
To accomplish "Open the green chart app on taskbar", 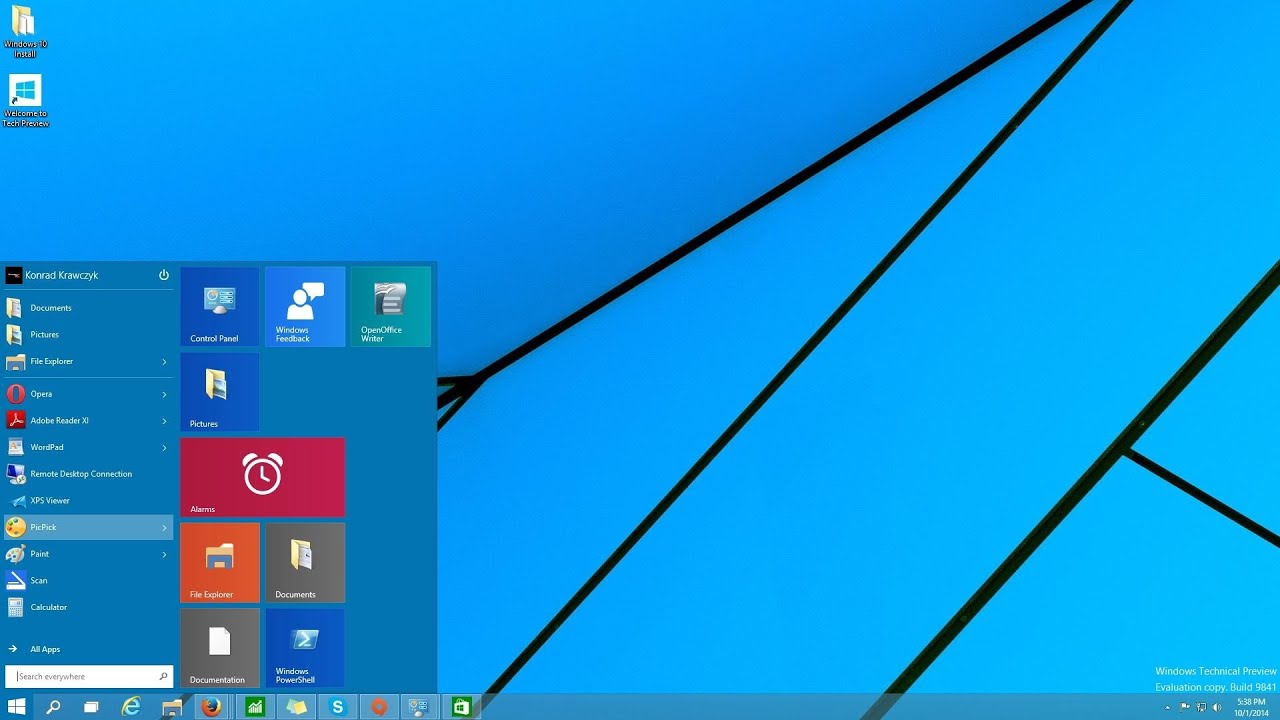I will [x=255, y=707].
